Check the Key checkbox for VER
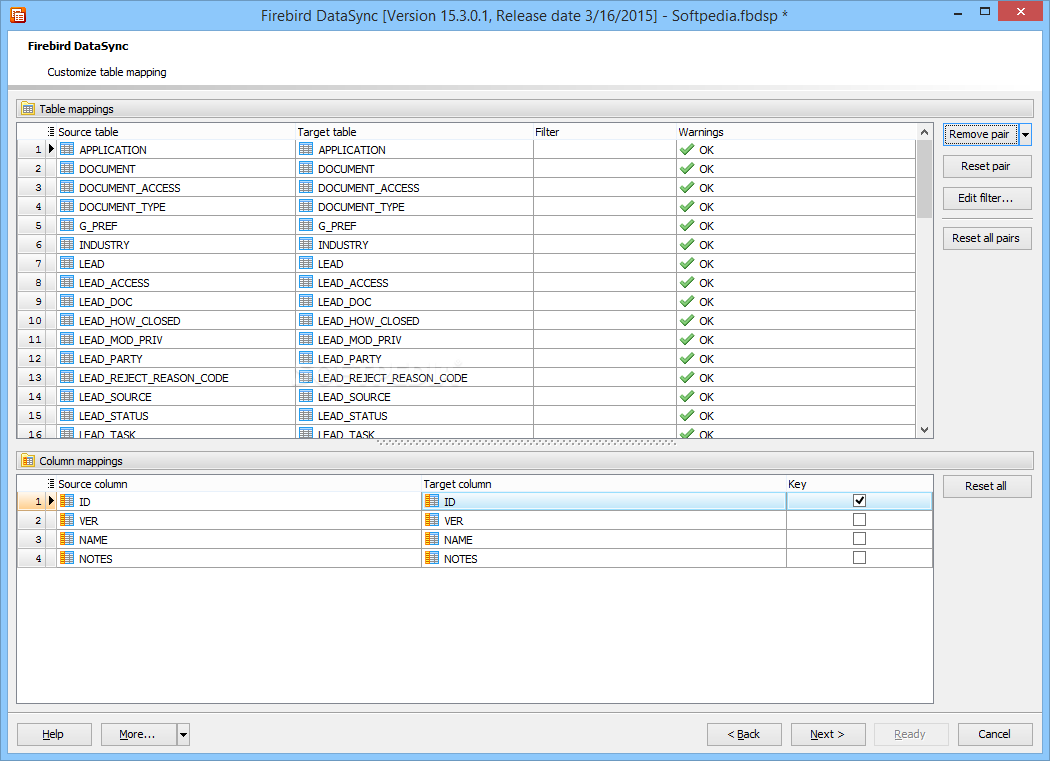This screenshot has width=1050, height=761. pyautogui.click(x=859, y=519)
